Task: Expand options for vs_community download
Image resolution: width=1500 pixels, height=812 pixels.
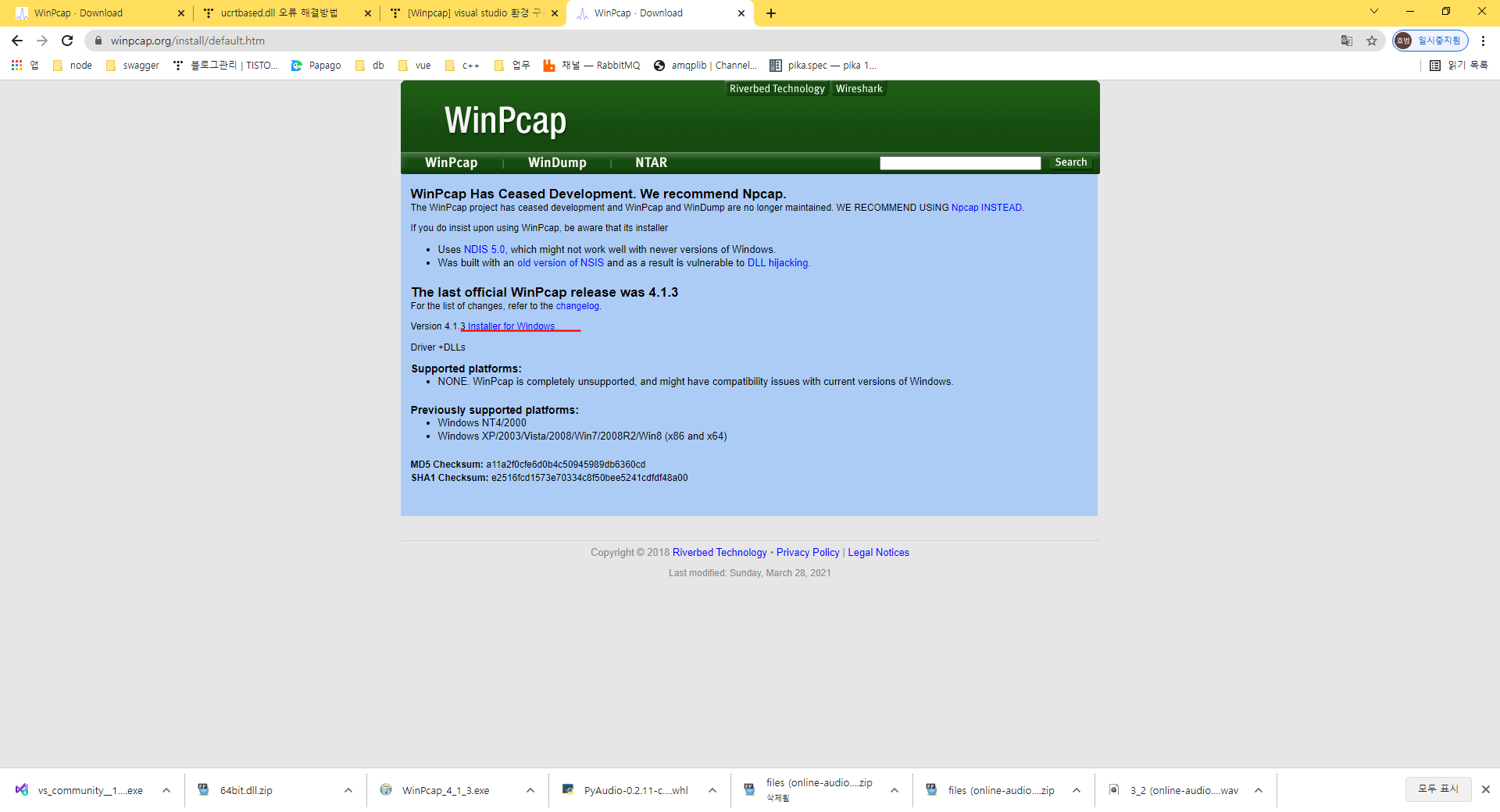Action: 166,790
